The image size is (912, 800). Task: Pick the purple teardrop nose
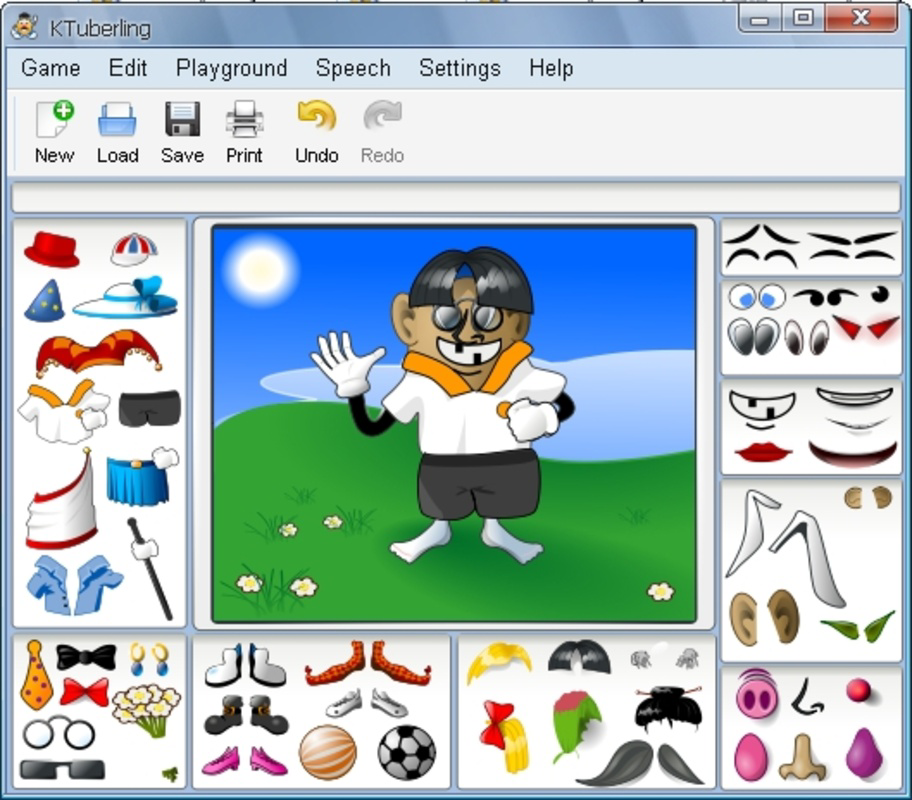864,753
